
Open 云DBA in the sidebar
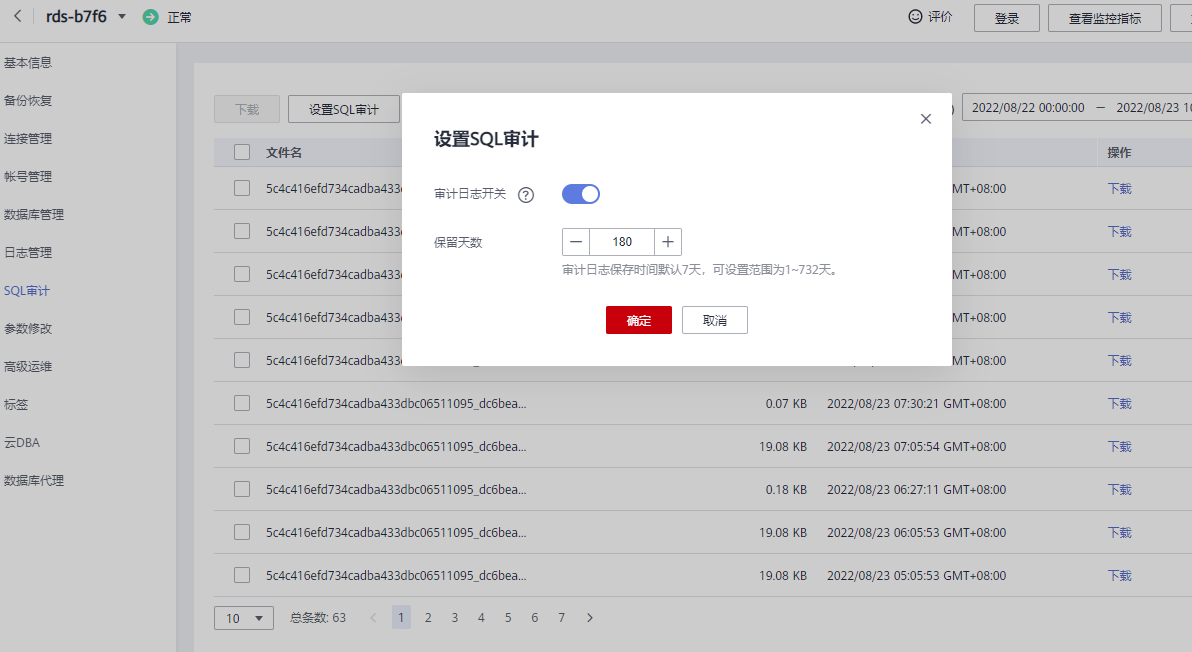22,442
